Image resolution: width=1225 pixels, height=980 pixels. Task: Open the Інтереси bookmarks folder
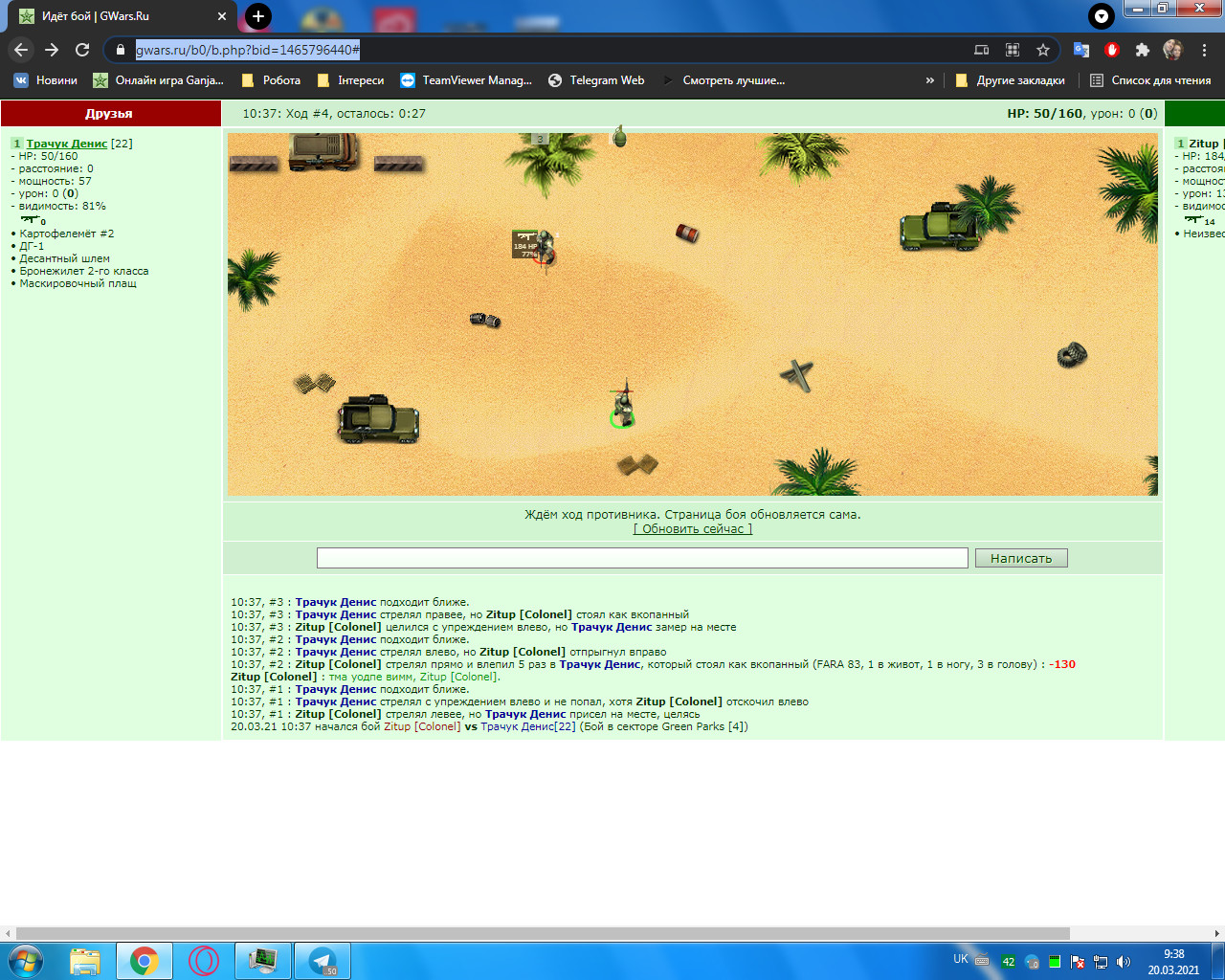pos(350,80)
